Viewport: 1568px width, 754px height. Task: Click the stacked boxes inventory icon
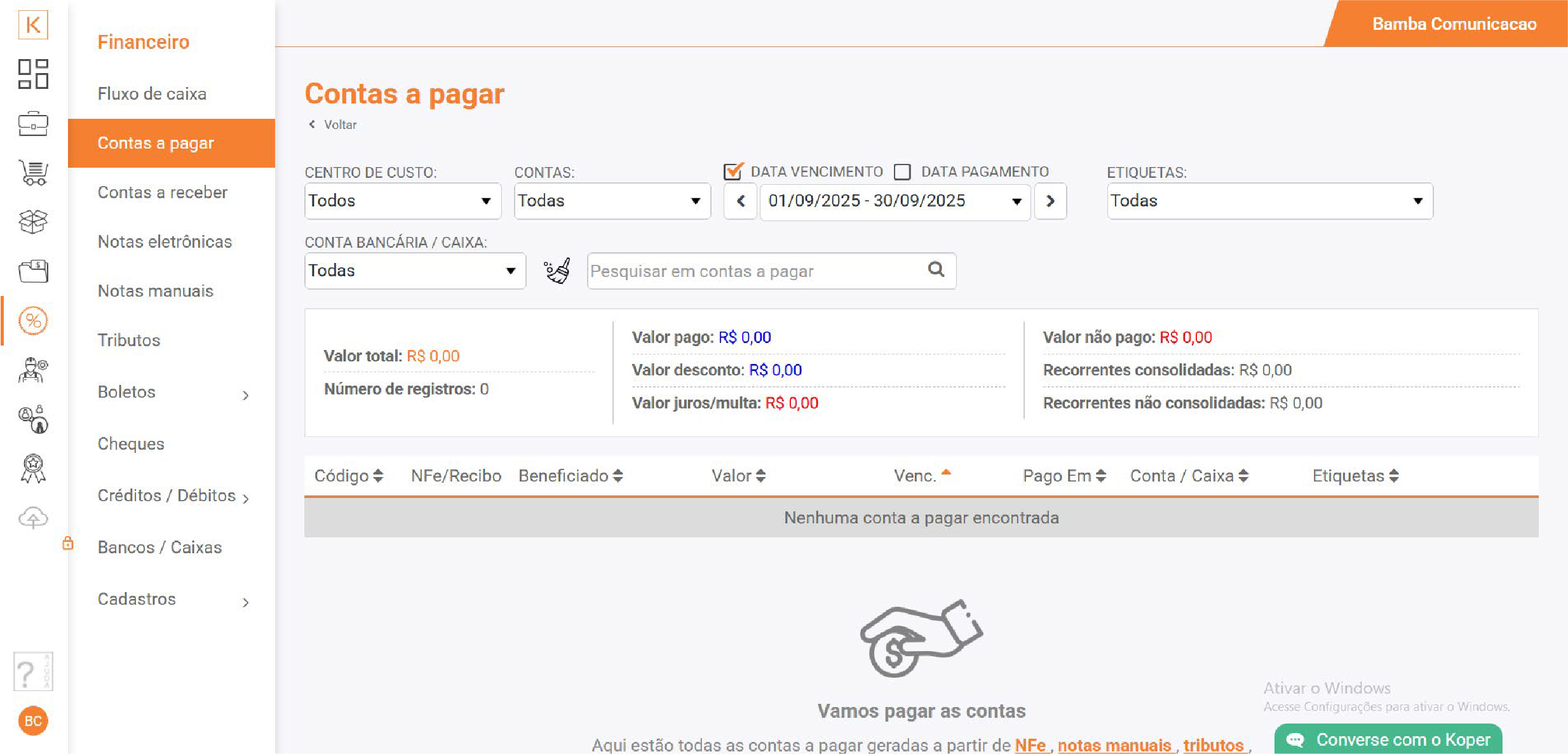pyautogui.click(x=33, y=222)
